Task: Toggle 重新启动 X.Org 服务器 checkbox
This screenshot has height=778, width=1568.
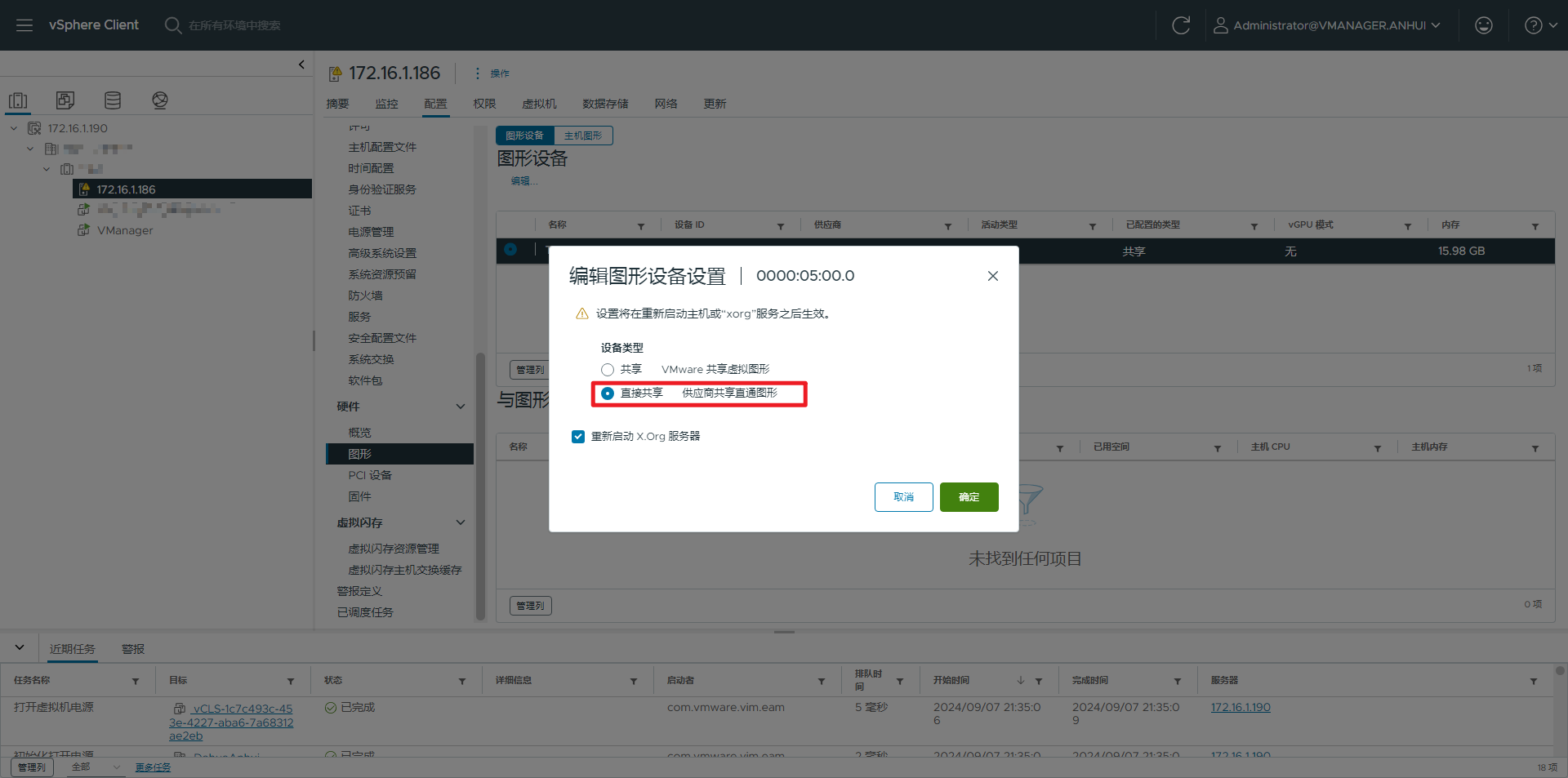Action: 578,437
